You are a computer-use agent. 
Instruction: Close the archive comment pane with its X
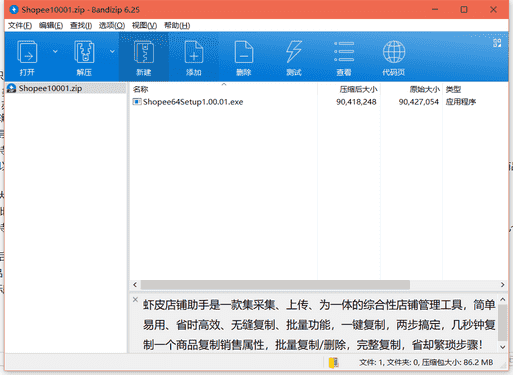pyautogui.click(x=135, y=299)
